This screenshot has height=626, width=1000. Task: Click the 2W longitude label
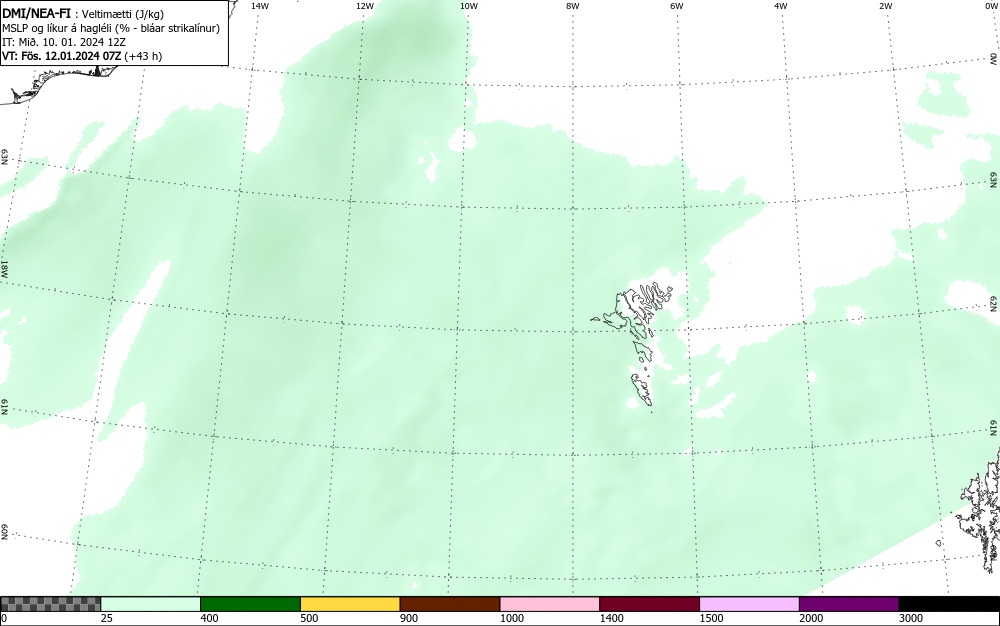tap(885, 6)
